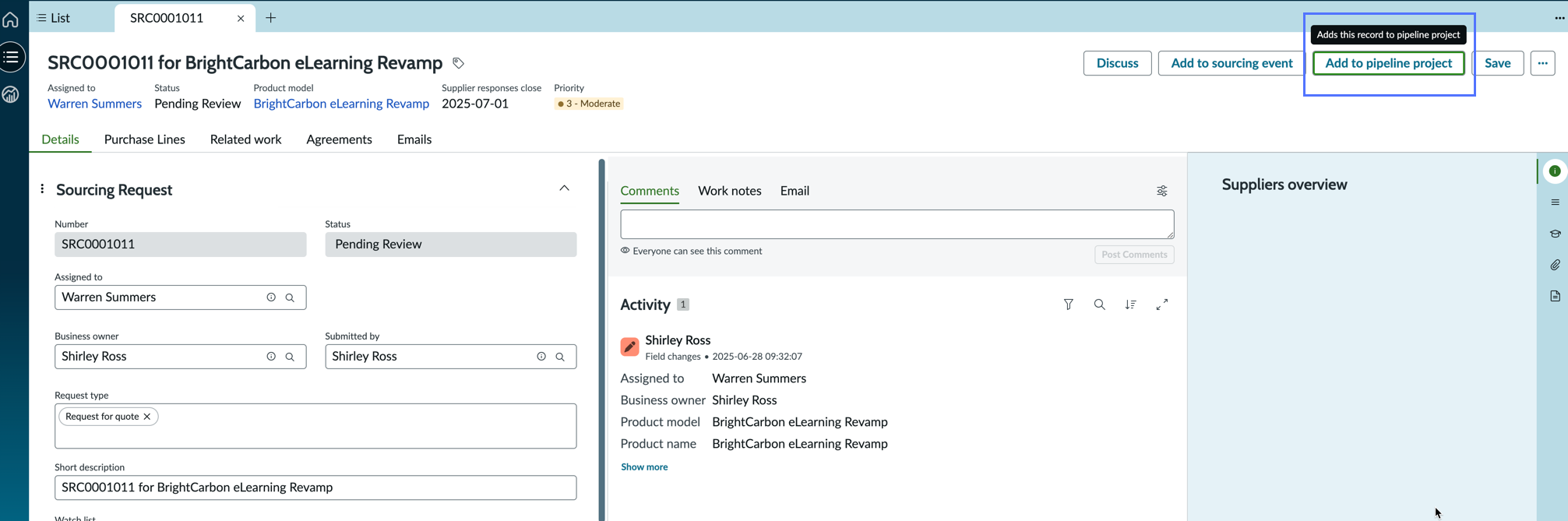Viewport: 1568px width, 521px height.
Task: Open the graduation cap icon in right rail
Action: point(1555,234)
